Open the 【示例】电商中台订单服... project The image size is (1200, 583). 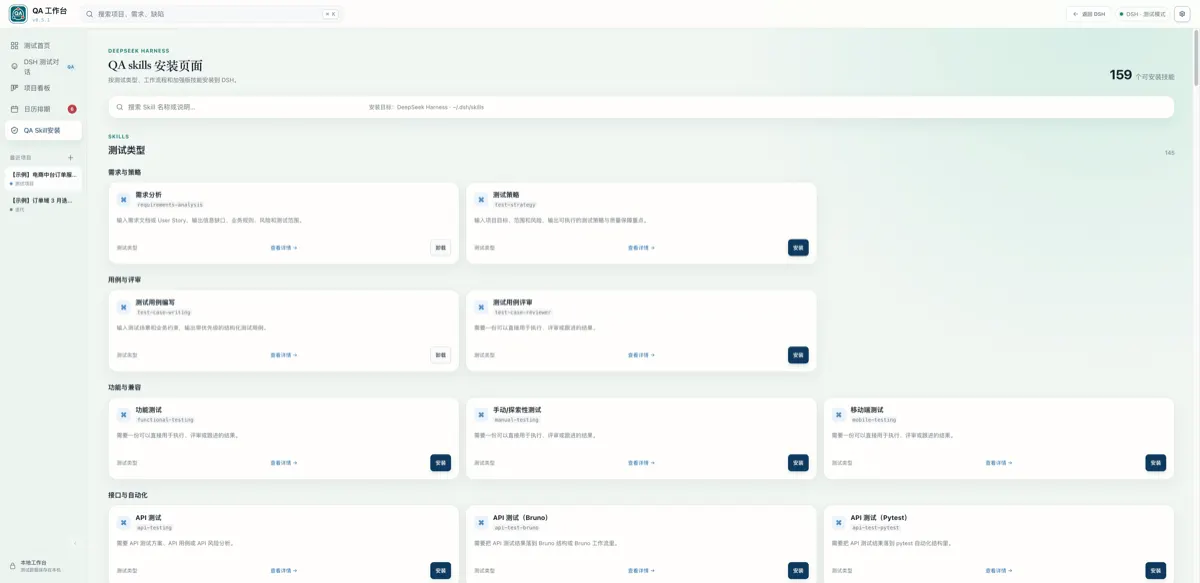[x=43, y=179]
